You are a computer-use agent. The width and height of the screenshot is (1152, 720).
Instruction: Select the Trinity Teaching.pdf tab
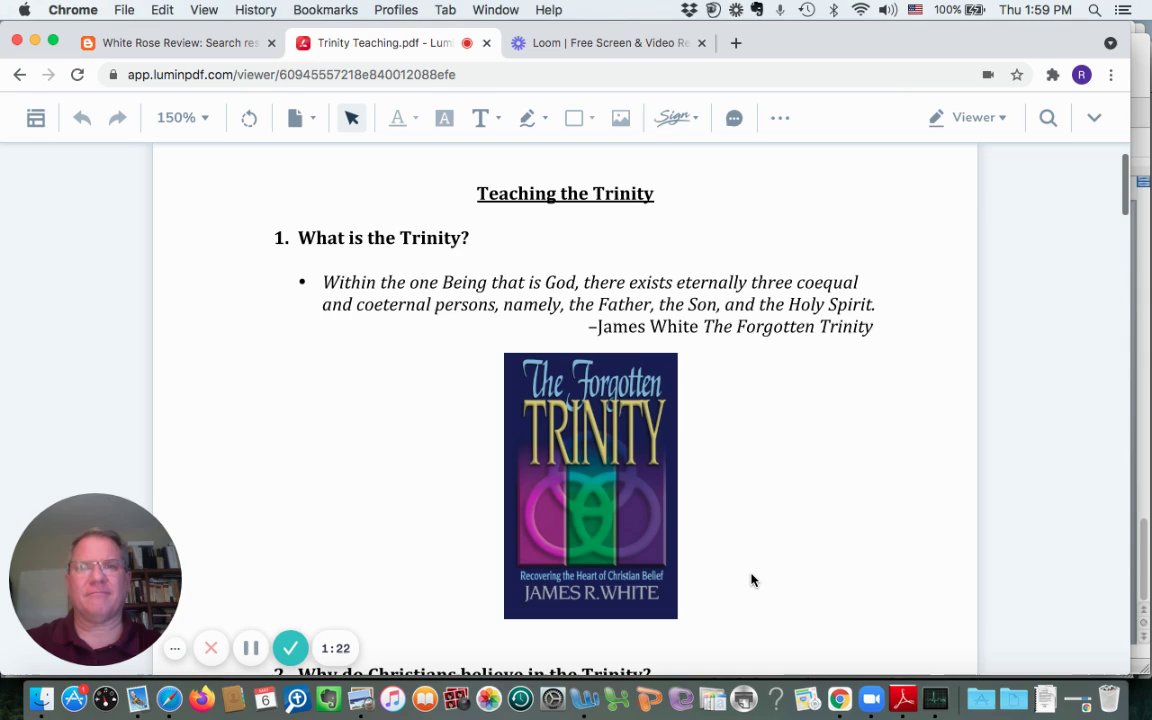point(385,43)
